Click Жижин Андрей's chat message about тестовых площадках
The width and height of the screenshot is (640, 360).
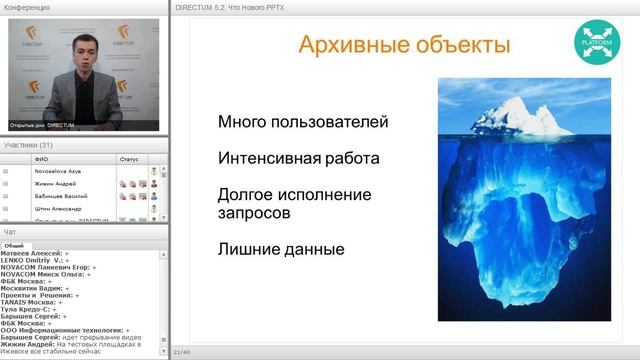71,348
